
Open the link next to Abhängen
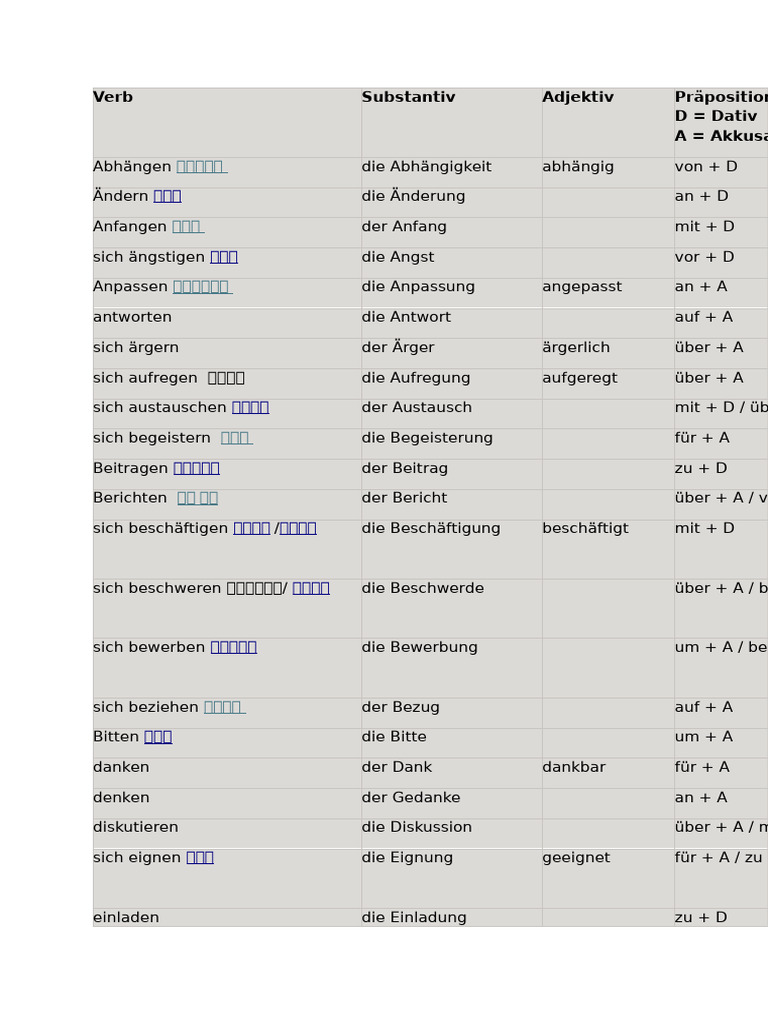202,167
